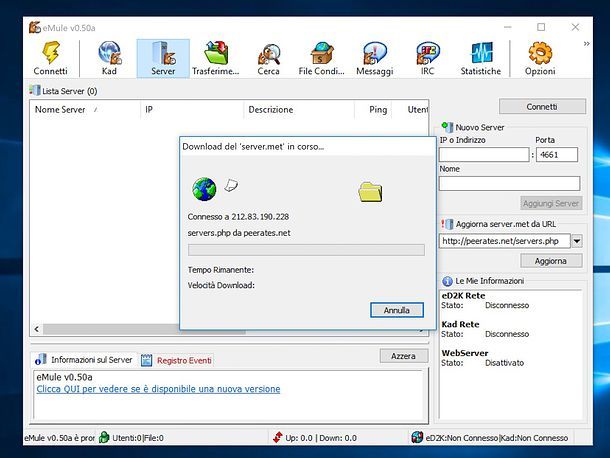The width and height of the screenshot is (610, 458).
Task: Click the 'WebServer' heading
Action: pyautogui.click(x=465, y=353)
